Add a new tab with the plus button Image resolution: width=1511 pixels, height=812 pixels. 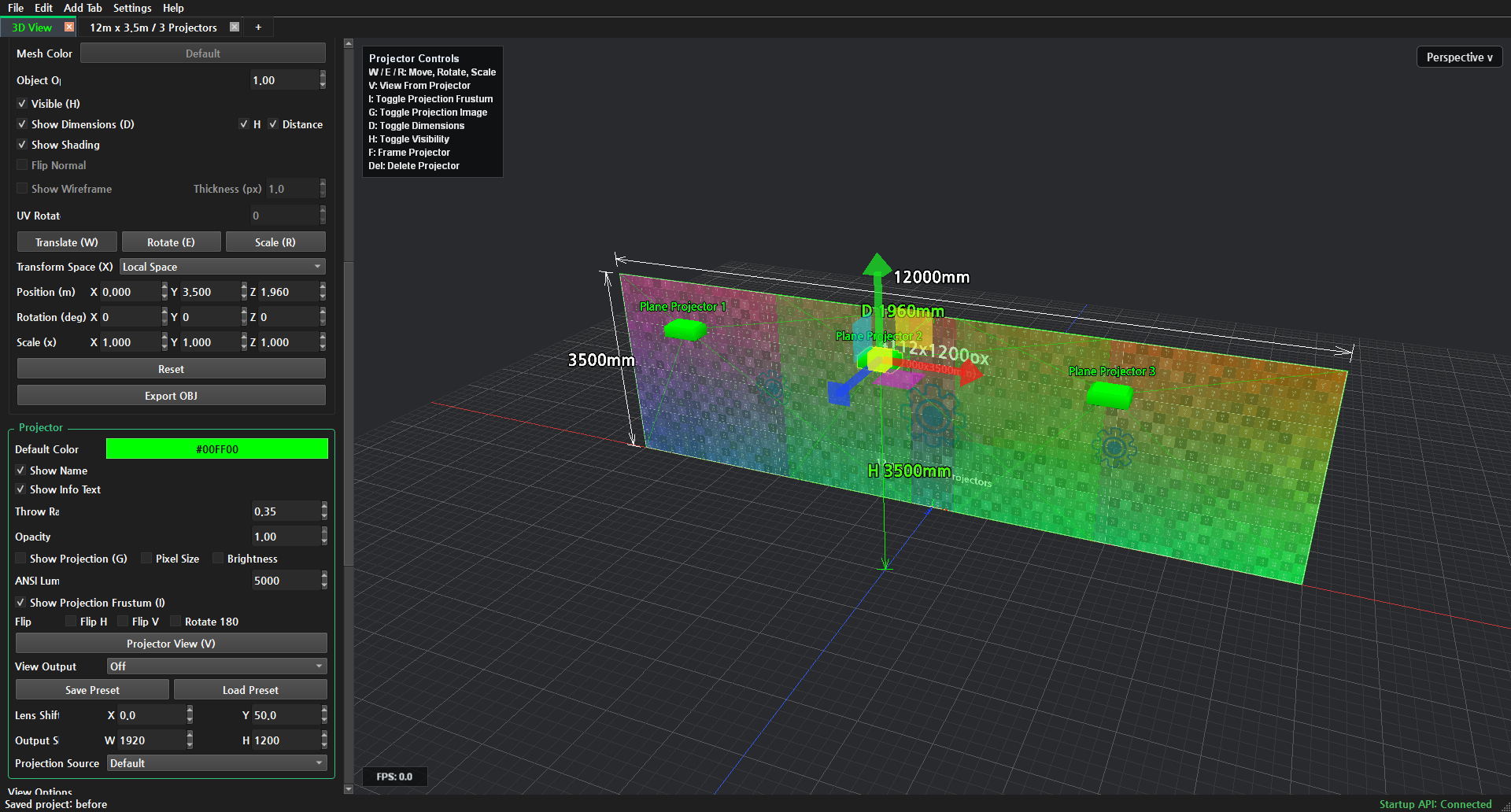coord(258,27)
